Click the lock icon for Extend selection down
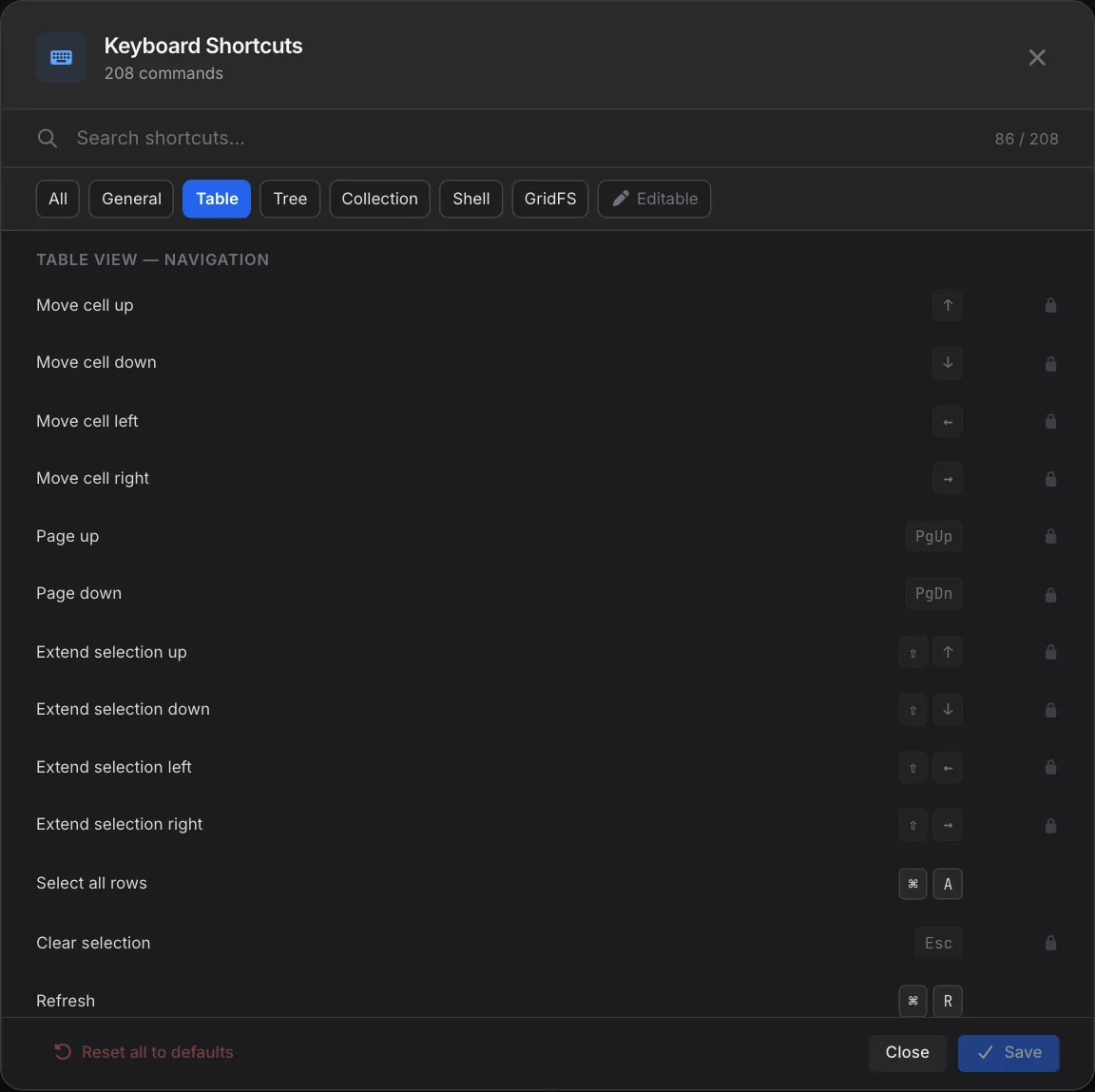The image size is (1095, 1092). (1050, 710)
